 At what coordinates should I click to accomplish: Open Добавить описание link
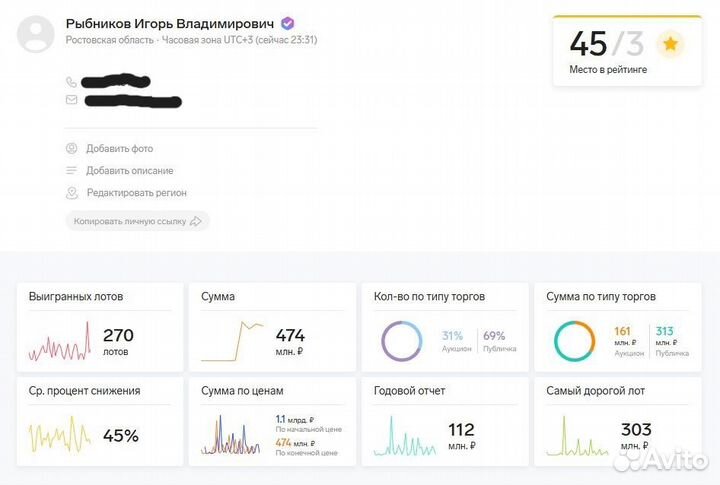click(x=129, y=170)
